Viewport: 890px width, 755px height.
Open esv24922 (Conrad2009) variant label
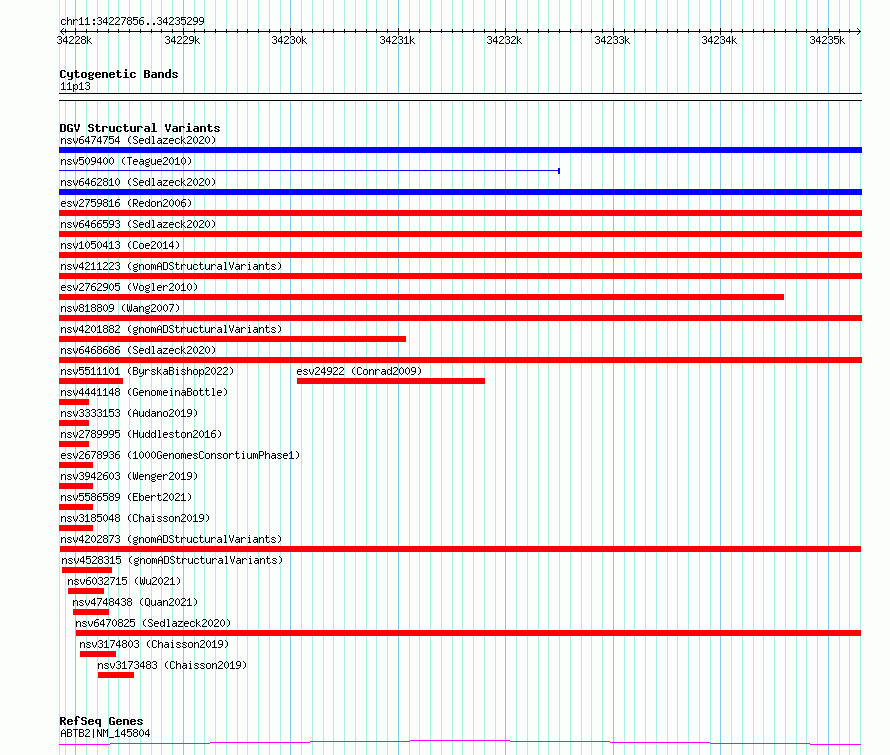[359, 371]
